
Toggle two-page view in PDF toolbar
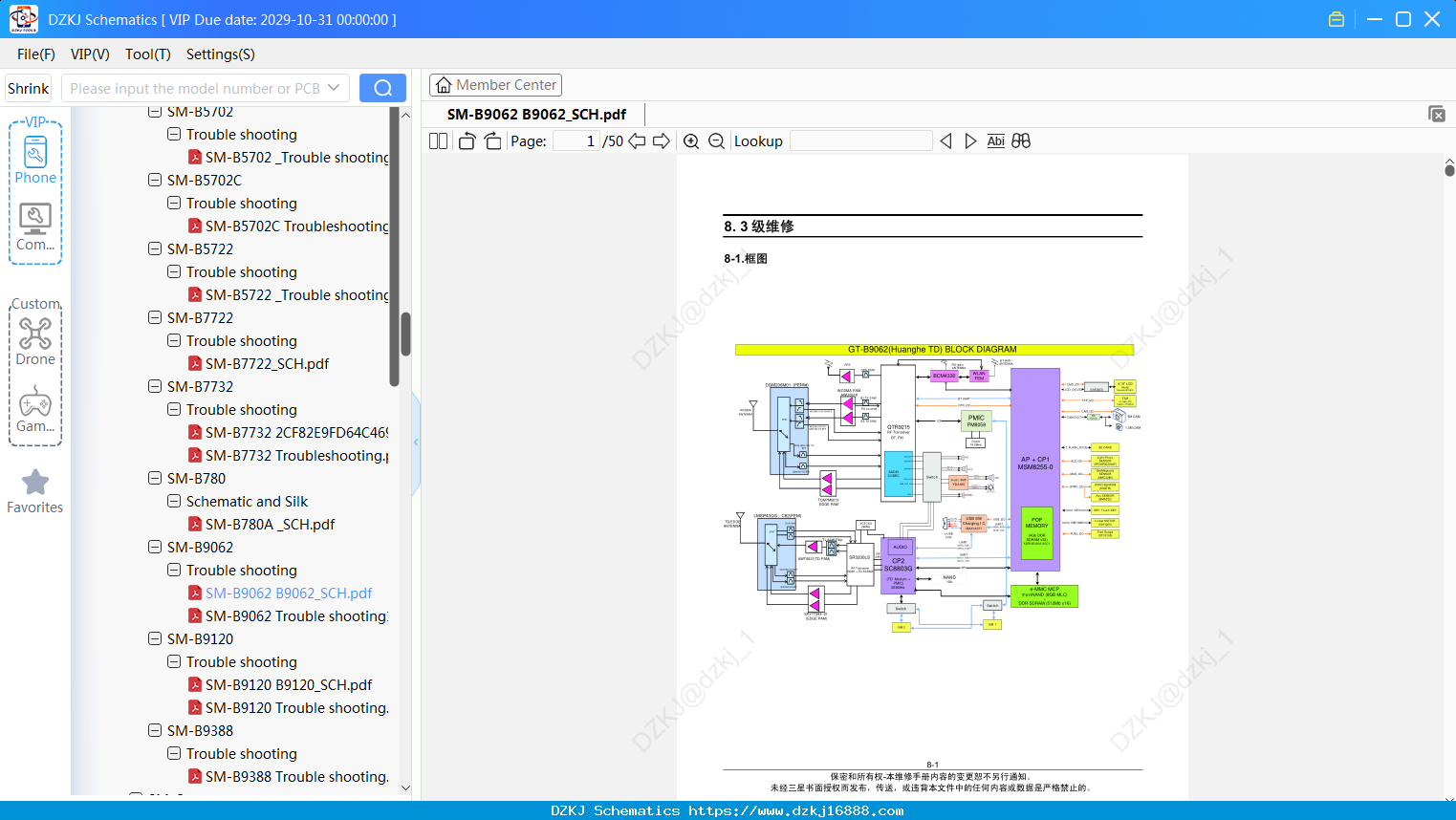[438, 141]
